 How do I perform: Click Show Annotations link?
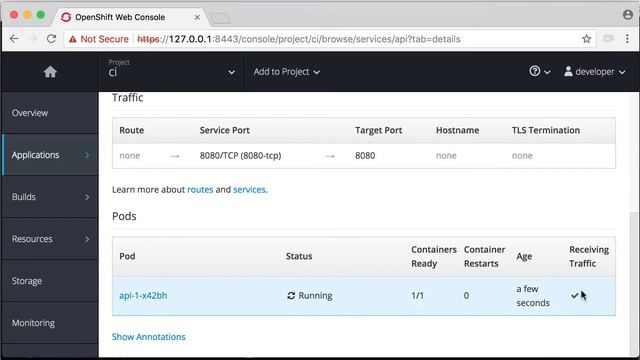(x=149, y=337)
